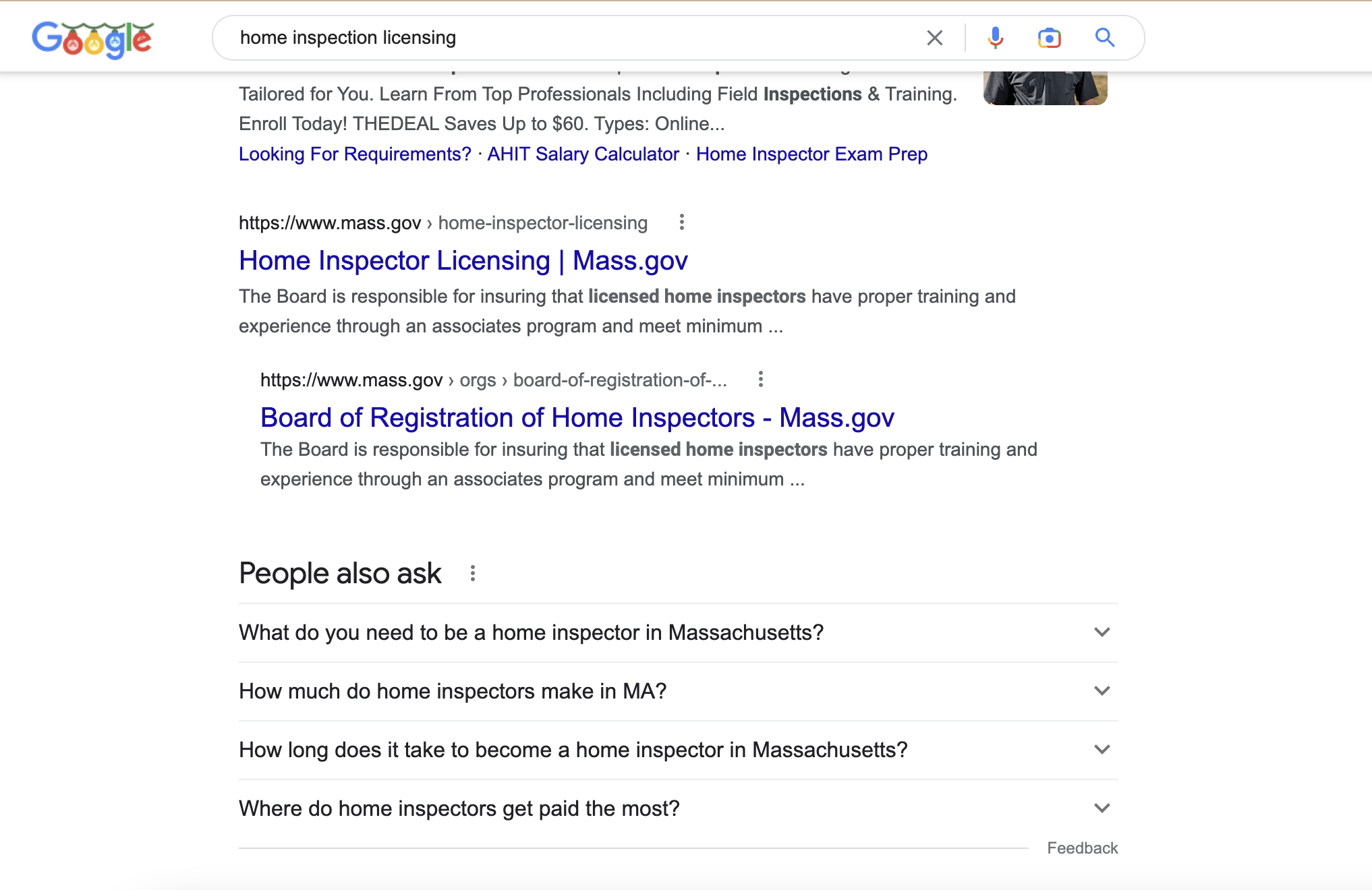Image resolution: width=1372 pixels, height=890 pixels.
Task: Click the 'https://www.mass.gov › home-inspector-licensing' URL text
Action: tap(443, 223)
